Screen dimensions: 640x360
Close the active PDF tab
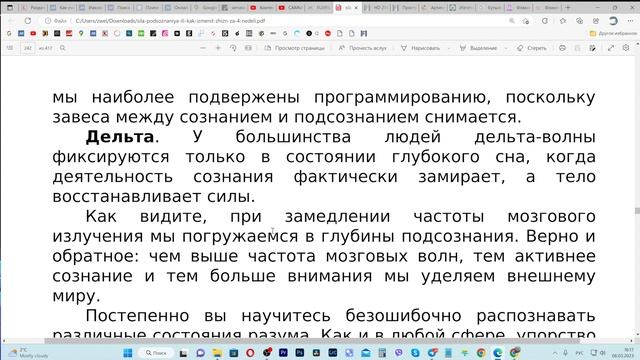coord(356,8)
